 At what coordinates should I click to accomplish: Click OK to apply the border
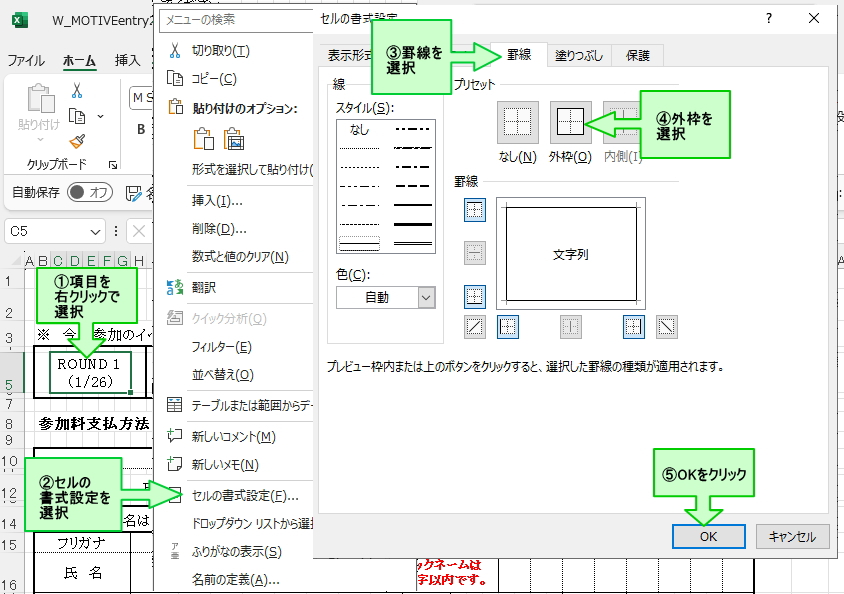click(x=708, y=536)
